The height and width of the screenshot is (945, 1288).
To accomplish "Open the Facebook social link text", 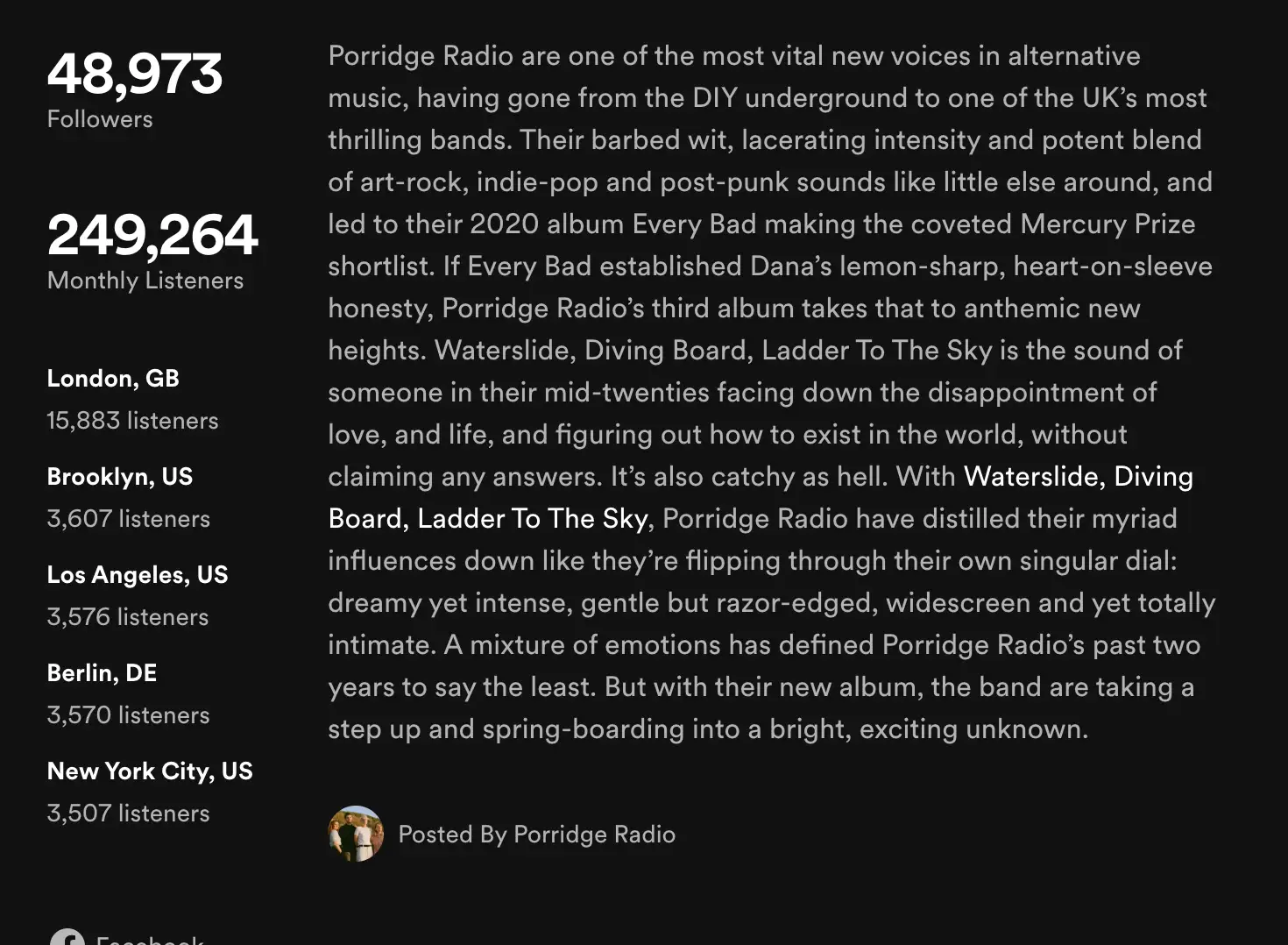I will [150, 940].
